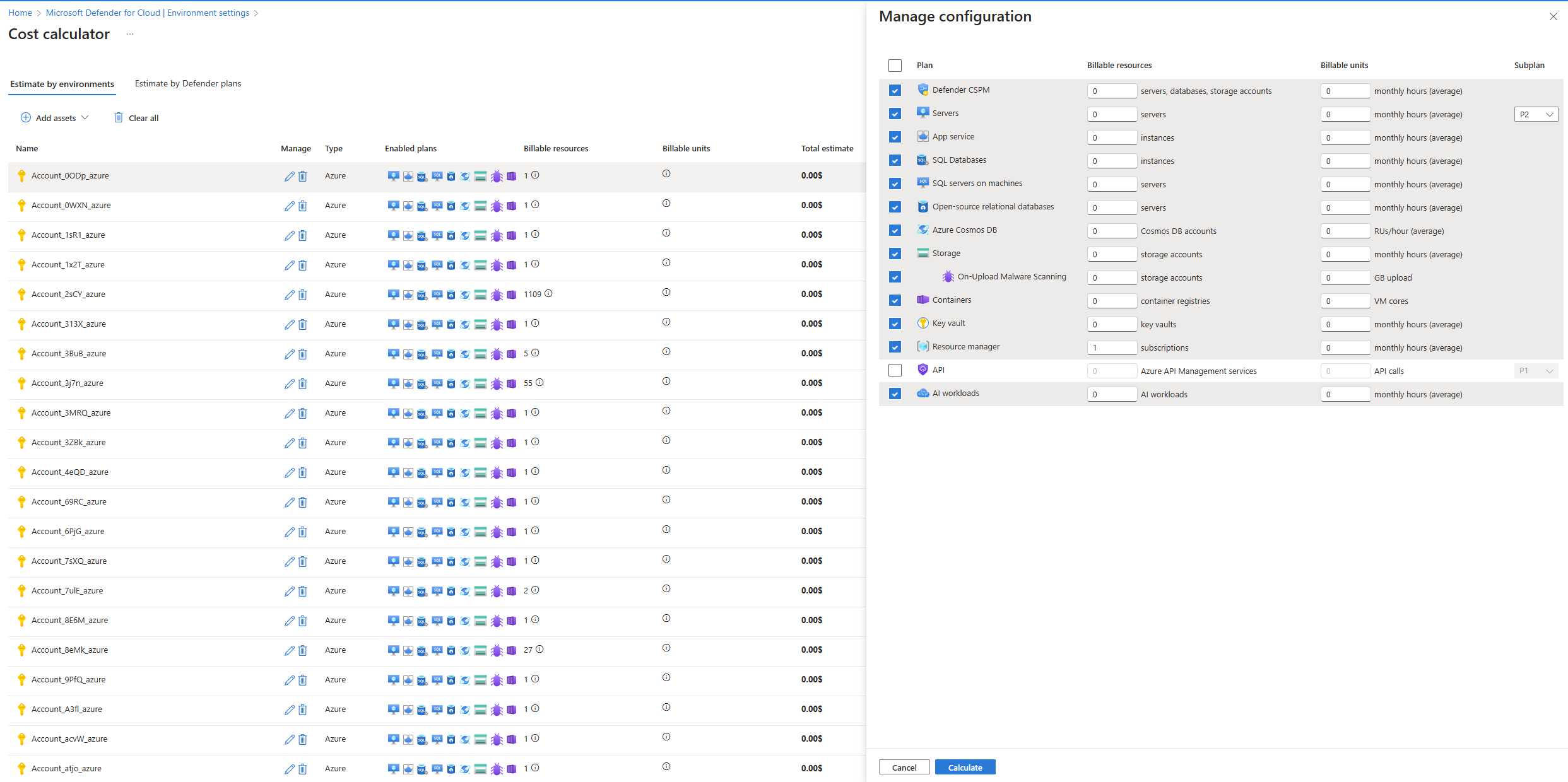Click edit pencil for Account_8eMk_azure
This screenshot has width=1568, height=782.
[x=289, y=651]
